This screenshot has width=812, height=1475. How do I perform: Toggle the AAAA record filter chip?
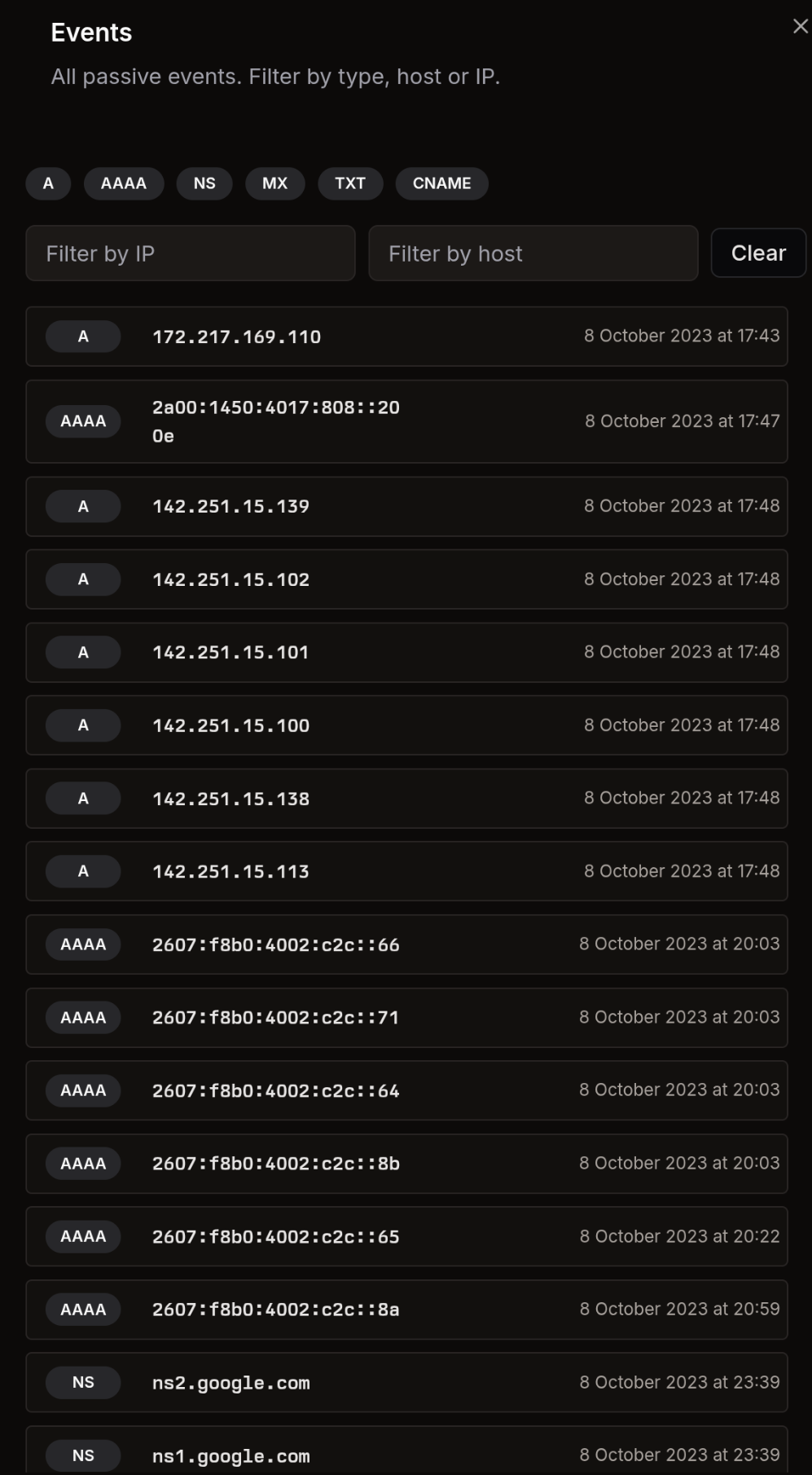124,183
